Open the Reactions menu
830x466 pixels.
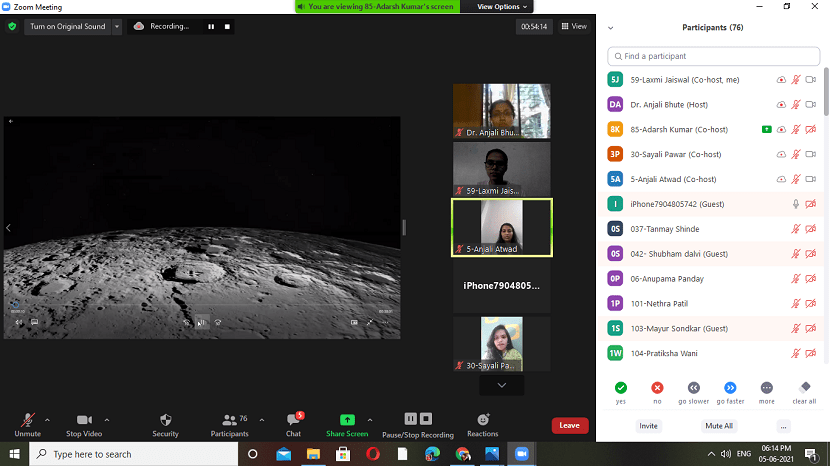(483, 424)
